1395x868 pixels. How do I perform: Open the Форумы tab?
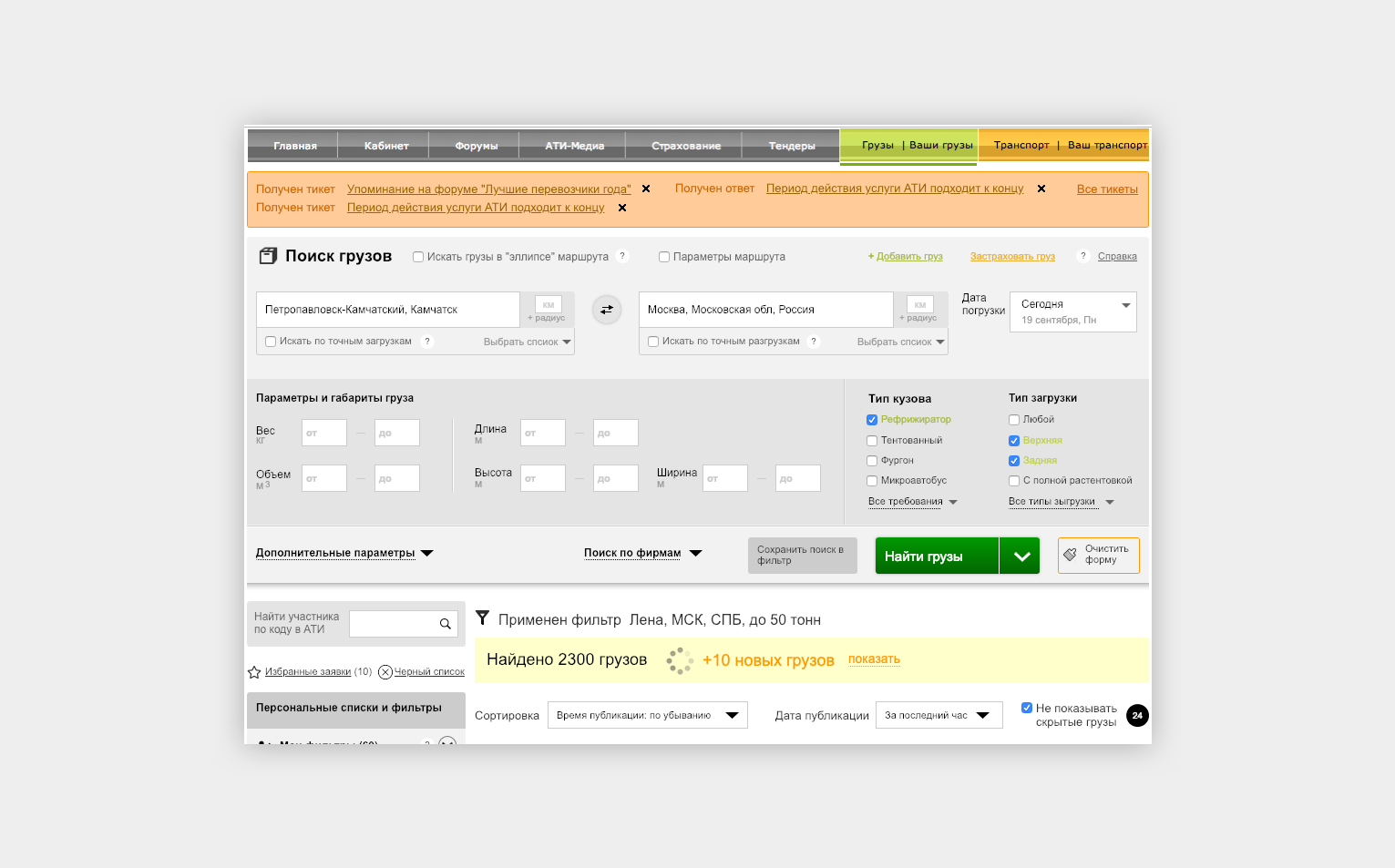477,146
